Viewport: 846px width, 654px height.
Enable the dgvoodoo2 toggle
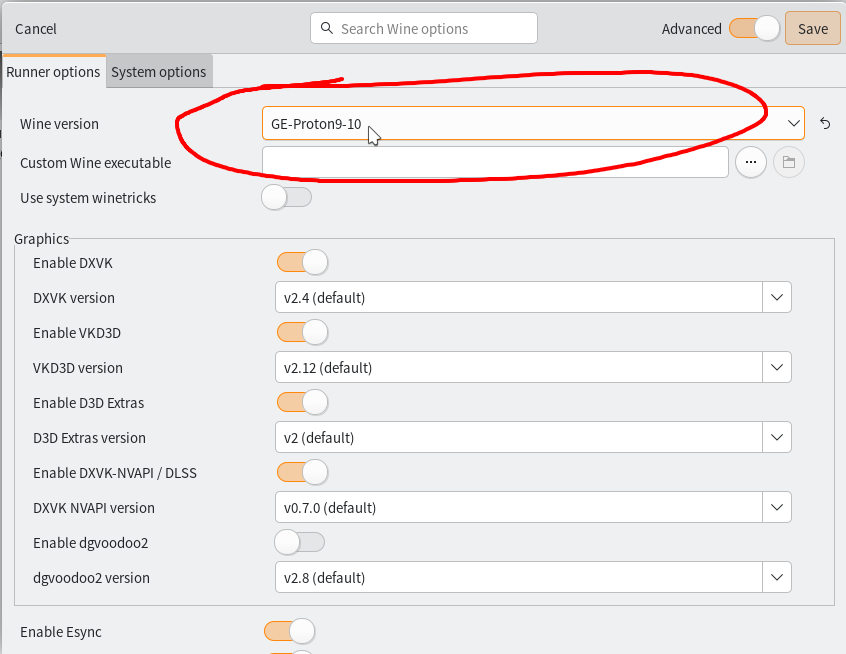coord(300,543)
